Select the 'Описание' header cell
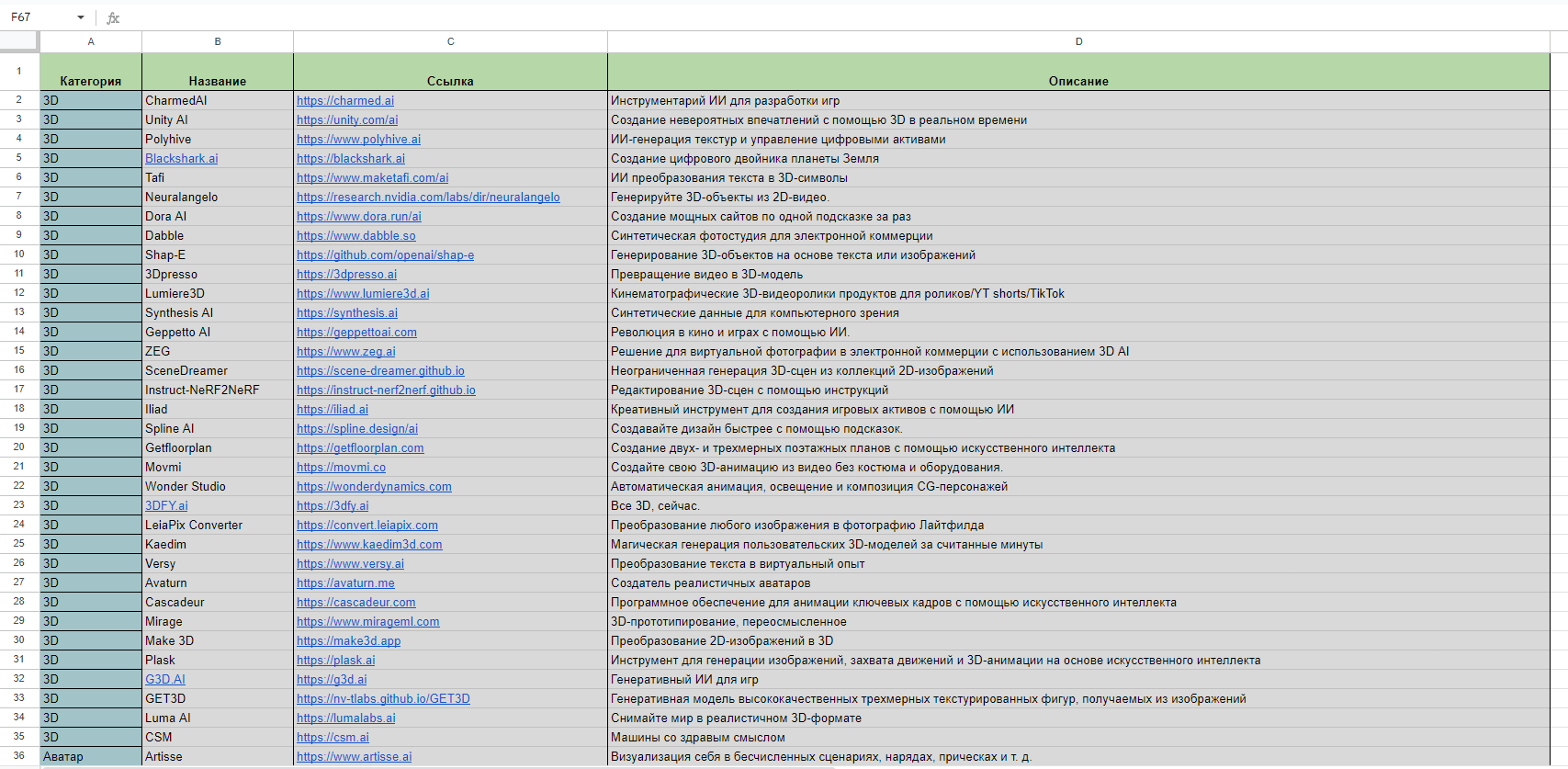The width and height of the screenshot is (1568, 769). pos(1078,81)
